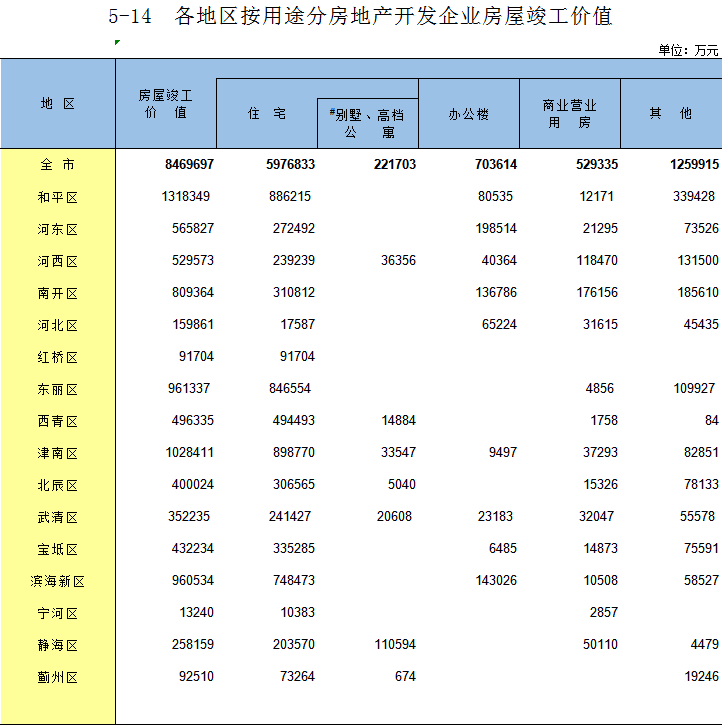The width and height of the screenshot is (722, 725).
Task: Select the '南开区' row label
Action: coord(58,293)
